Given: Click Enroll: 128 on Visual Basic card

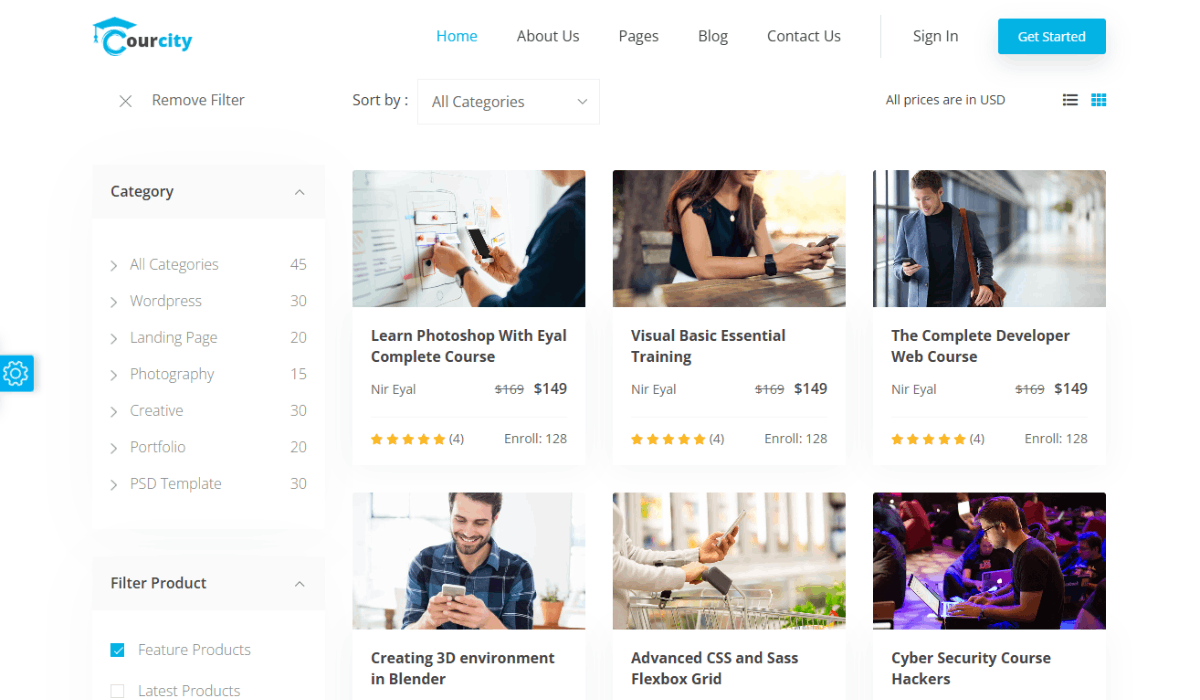Looking at the screenshot, I should pyautogui.click(x=796, y=439).
